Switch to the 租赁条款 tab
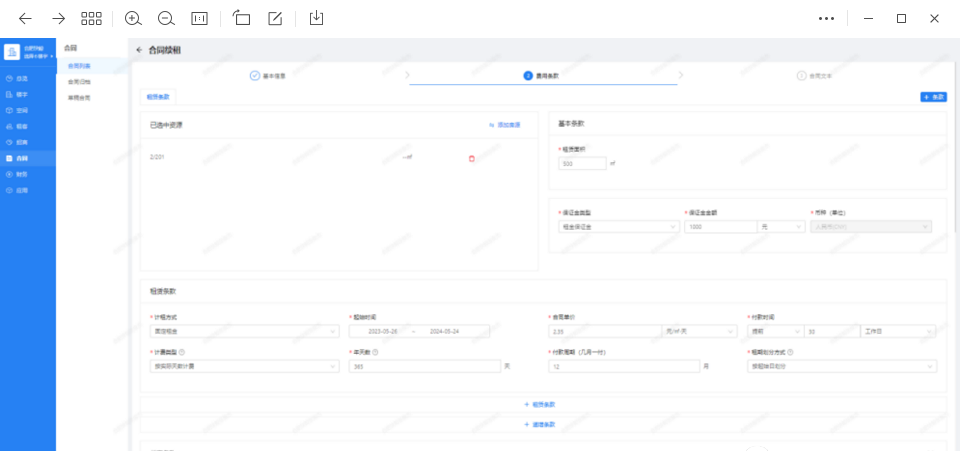Image resolution: width=962 pixels, height=451 pixels. 158,97
